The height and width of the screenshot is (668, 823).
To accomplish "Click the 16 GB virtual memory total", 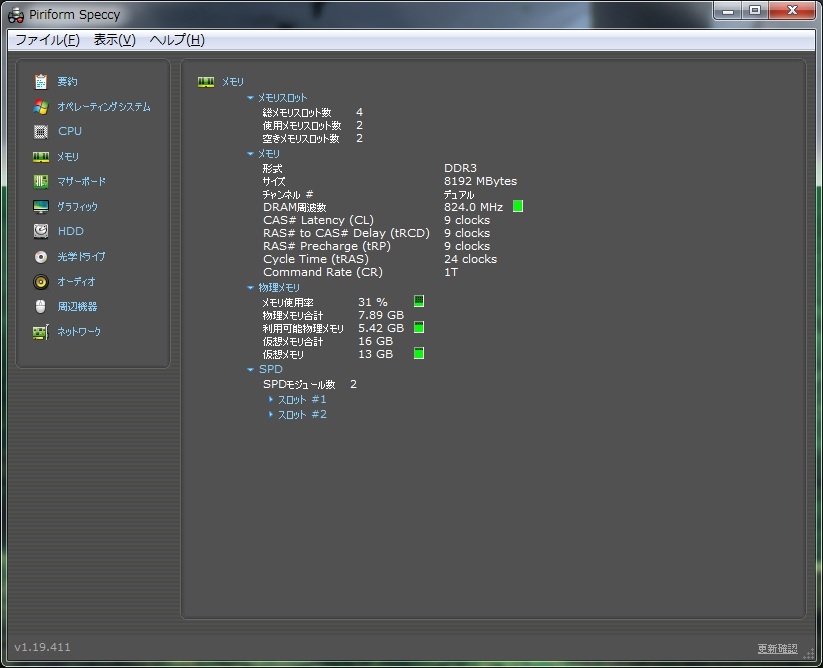I will click(x=375, y=341).
